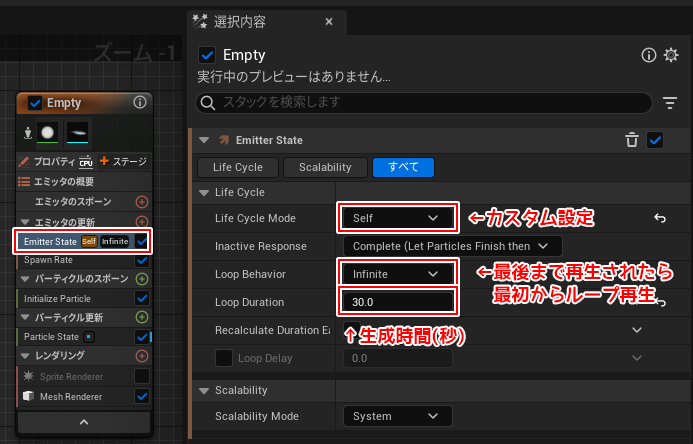Reset Life Cycle Mode to default arrow
Image resolution: width=693 pixels, height=444 pixels.
(660, 218)
